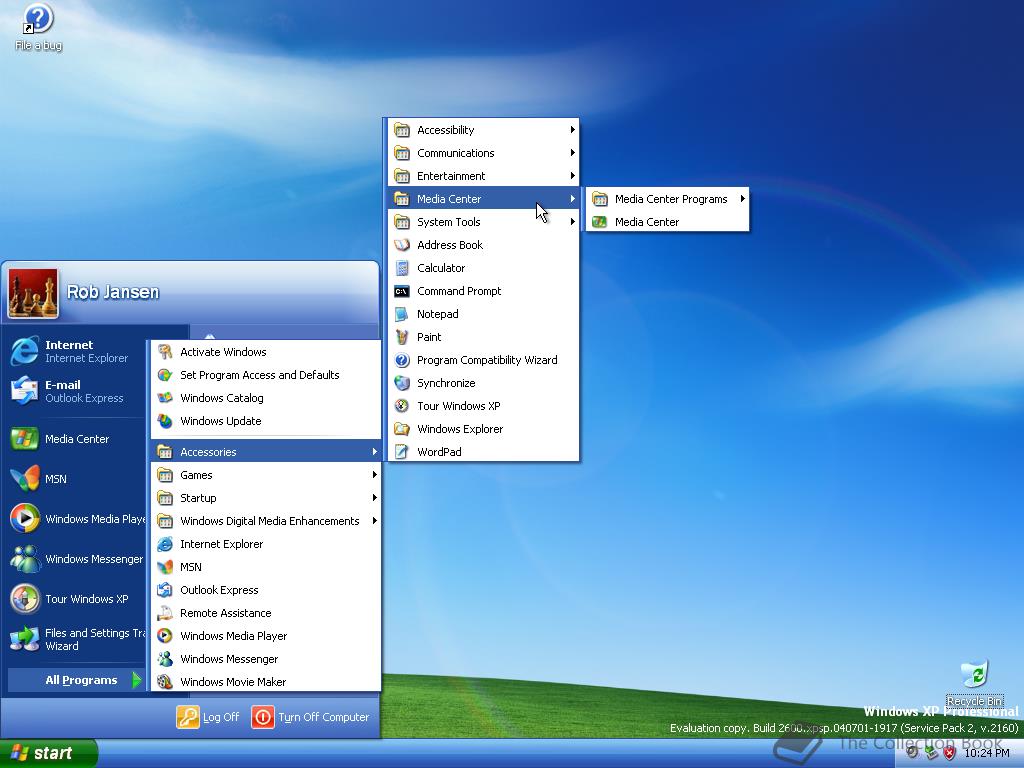Image resolution: width=1024 pixels, height=768 pixels.
Task: Start Windows Media Player from left pane
Action: click(76, 519)
